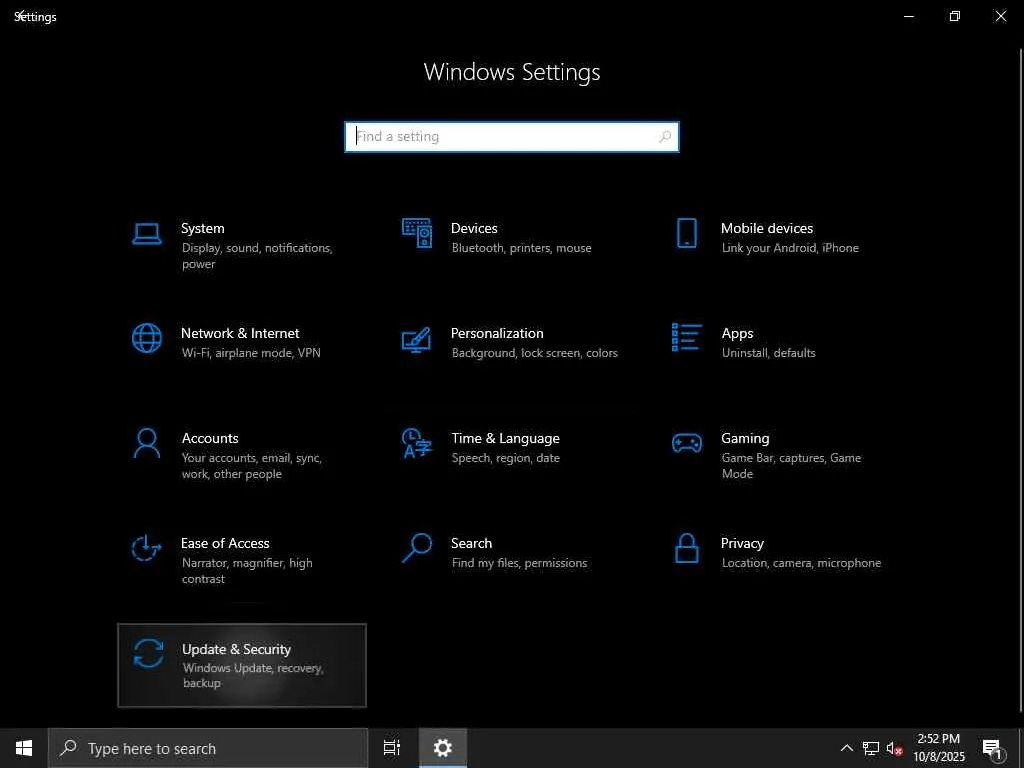Image resolution: width=1024 pixels, height=768 pixels.
Task: Open the Update & Security arrows icon
Action: tap(148, 653)
